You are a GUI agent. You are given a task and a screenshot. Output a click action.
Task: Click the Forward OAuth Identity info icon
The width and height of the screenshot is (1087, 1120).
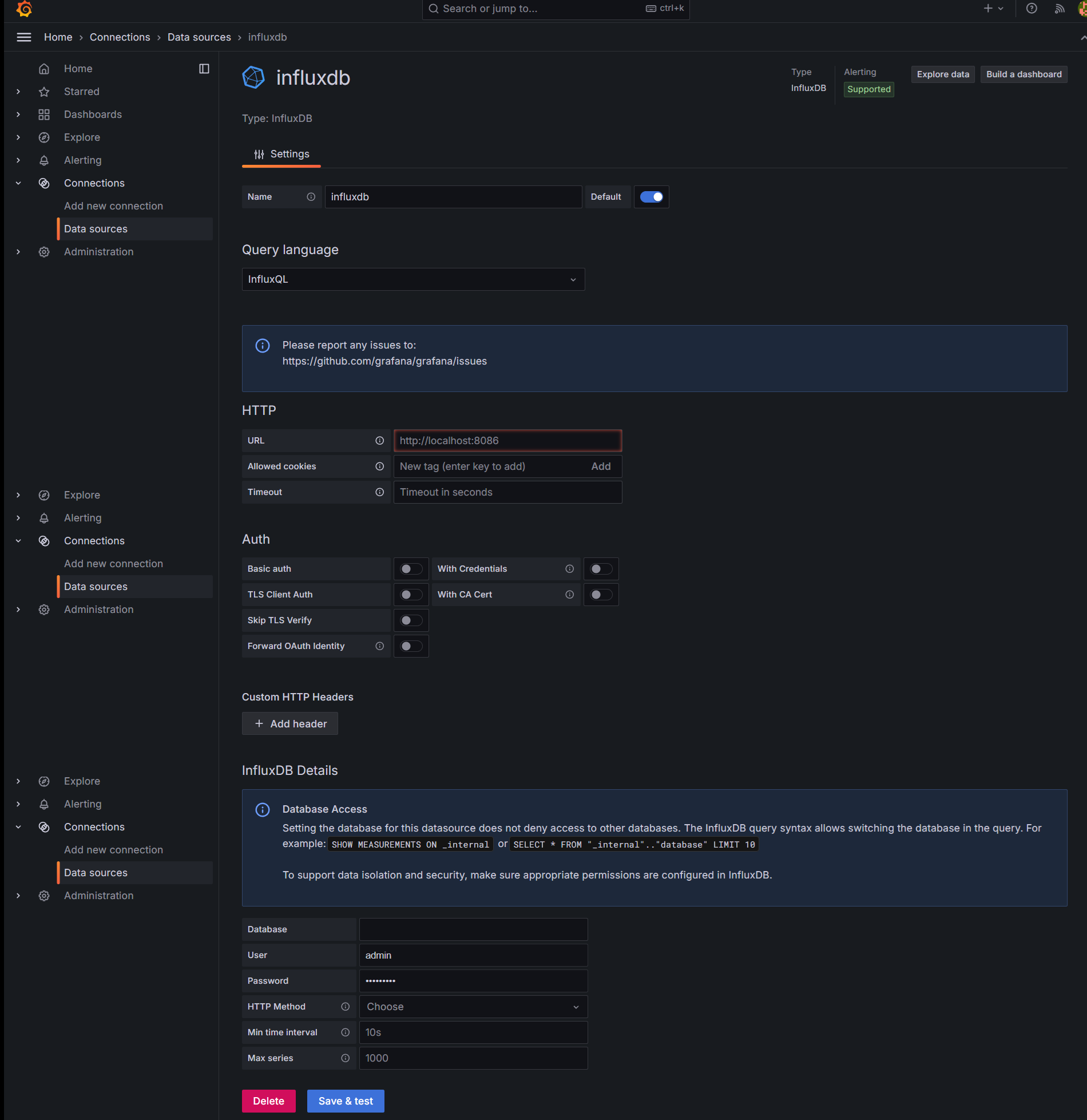tap(380, 646)
